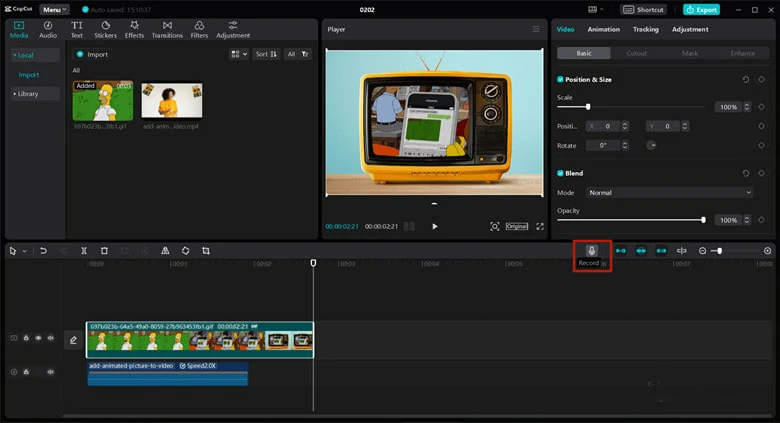The width and height of the screenshot is (780, 423).
Task: Play the video in the Player
Action: point(435,226)
